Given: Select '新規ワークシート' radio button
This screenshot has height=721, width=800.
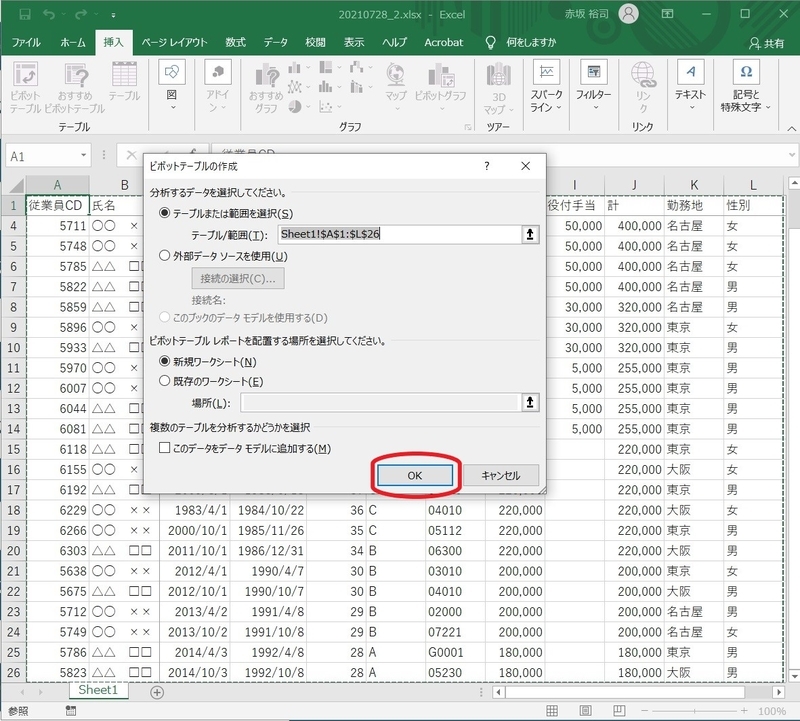Looking at the screenshot, I should (x=164, y=361).
